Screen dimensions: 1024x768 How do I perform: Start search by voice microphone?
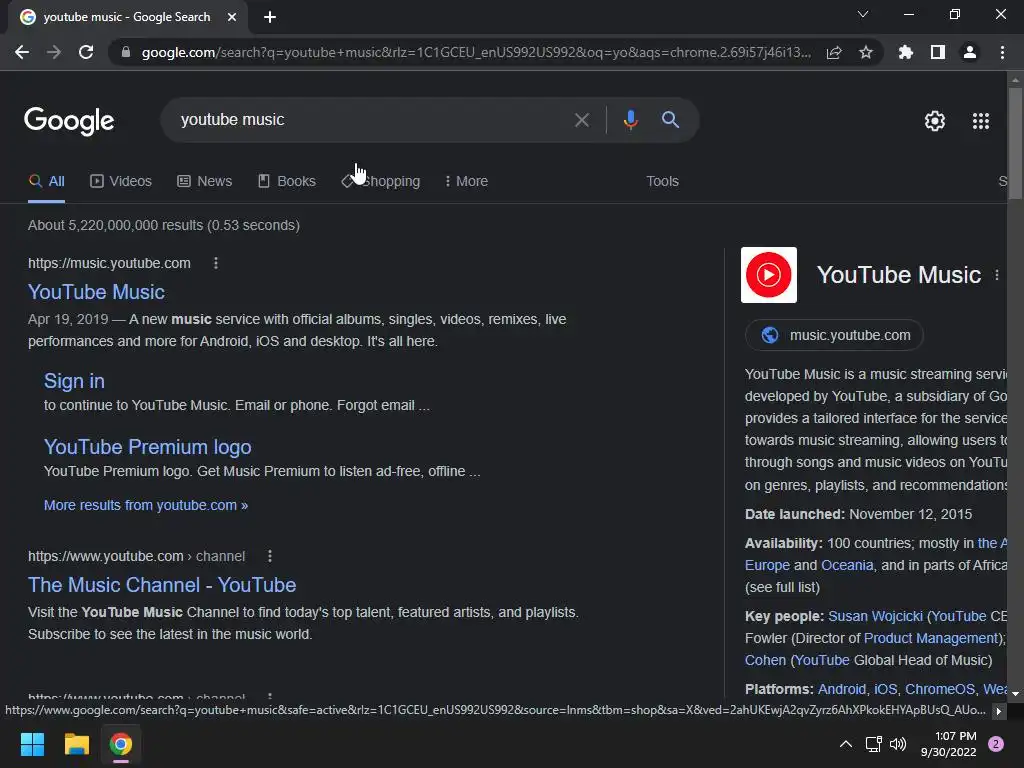(x=630, y=120)
